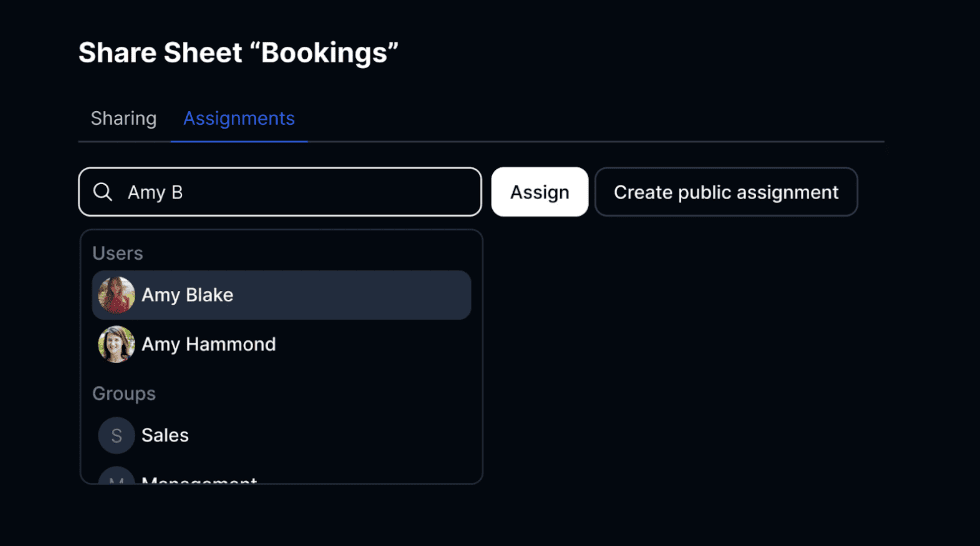
Task: Click the Sales group "S" avatar
Action: tap(116, 435)
